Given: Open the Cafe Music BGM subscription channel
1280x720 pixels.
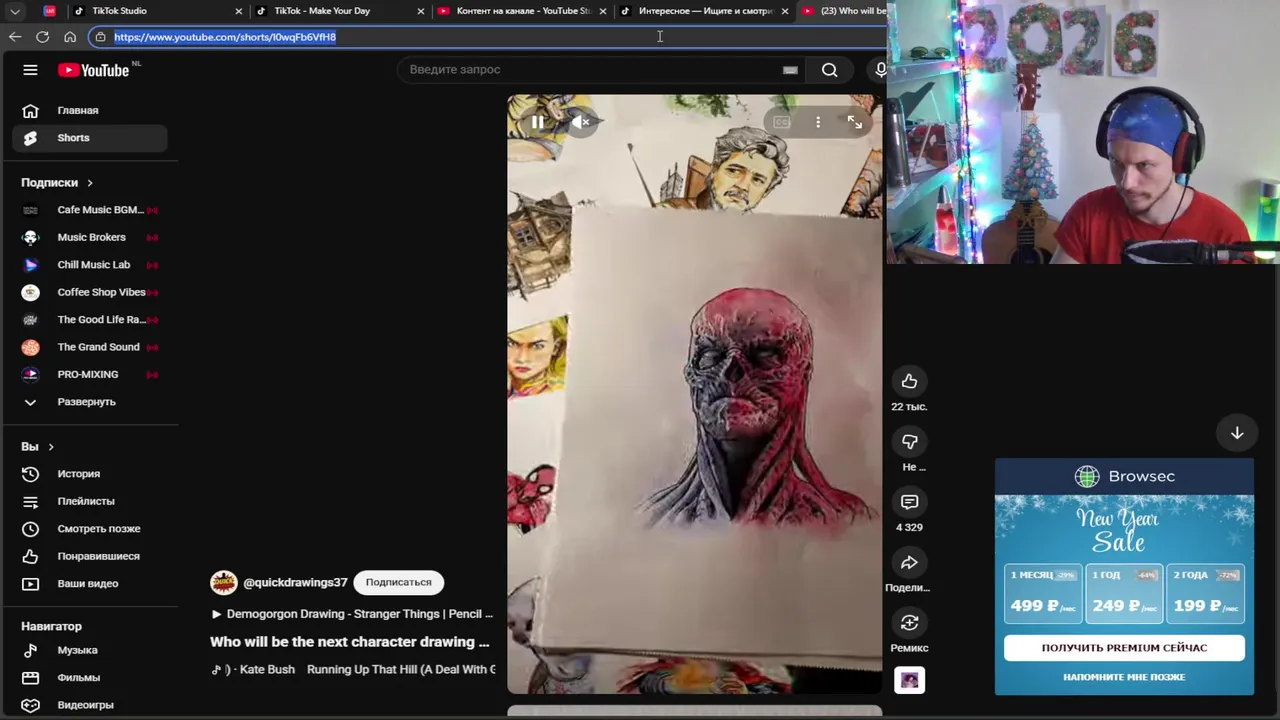Looking at the screenshot, I should [90, 210].
